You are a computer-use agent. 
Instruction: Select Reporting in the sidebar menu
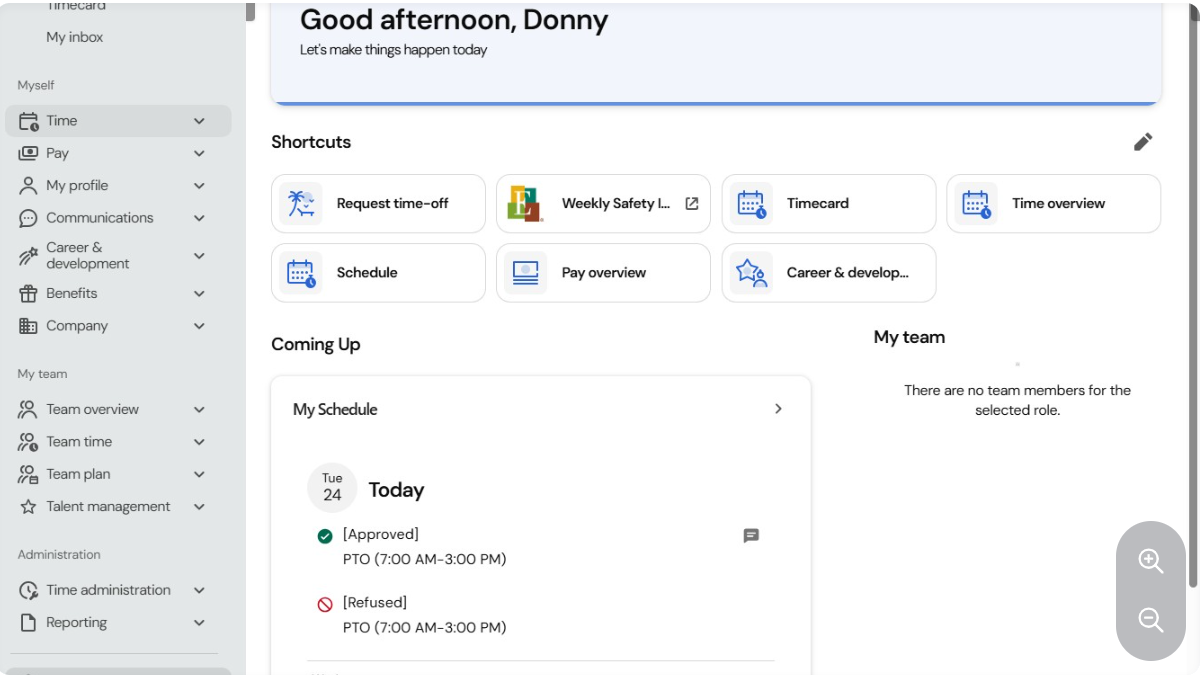118,622
